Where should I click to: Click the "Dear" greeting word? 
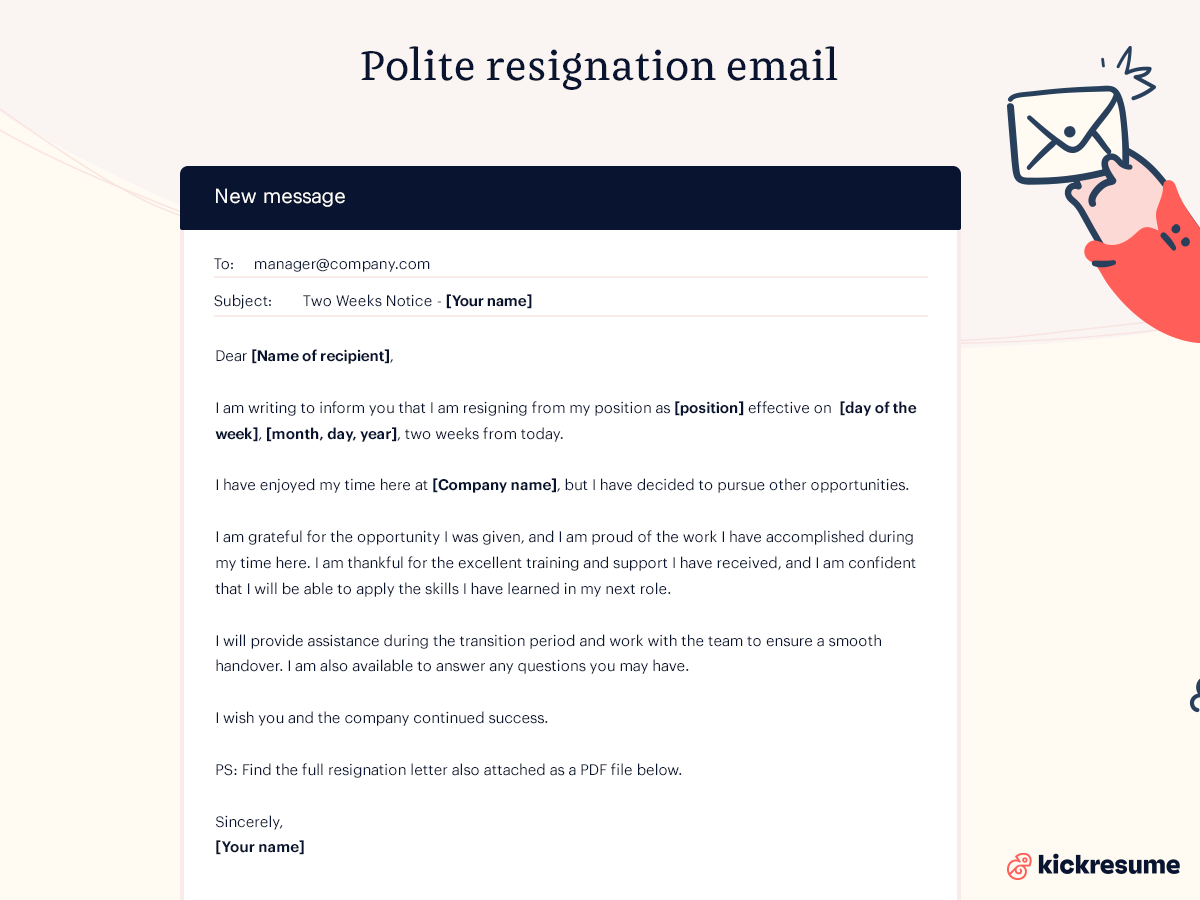click(x=231, y=356)
